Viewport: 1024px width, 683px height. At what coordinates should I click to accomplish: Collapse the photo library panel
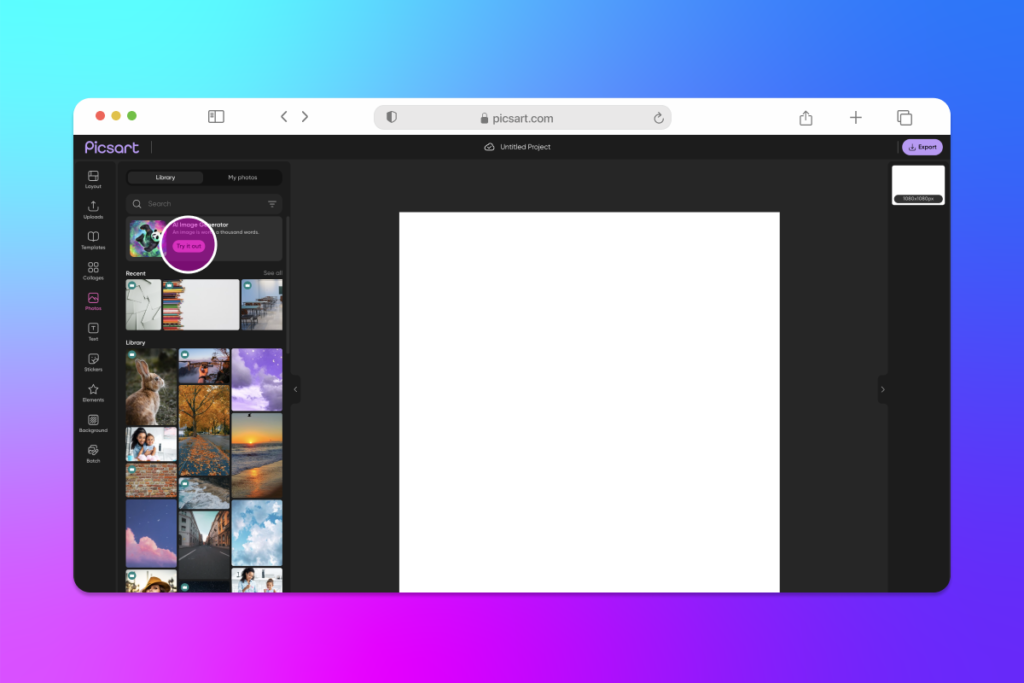point(293,390)
